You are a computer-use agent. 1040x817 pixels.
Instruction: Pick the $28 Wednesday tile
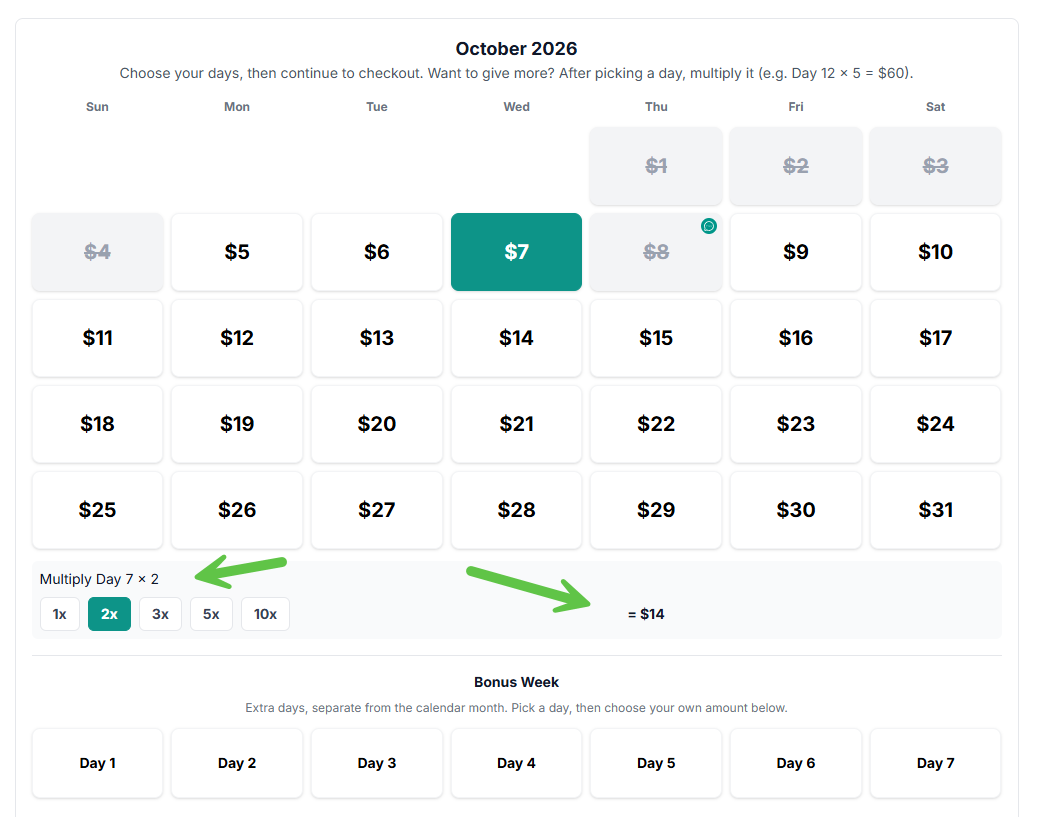point(516,510)
